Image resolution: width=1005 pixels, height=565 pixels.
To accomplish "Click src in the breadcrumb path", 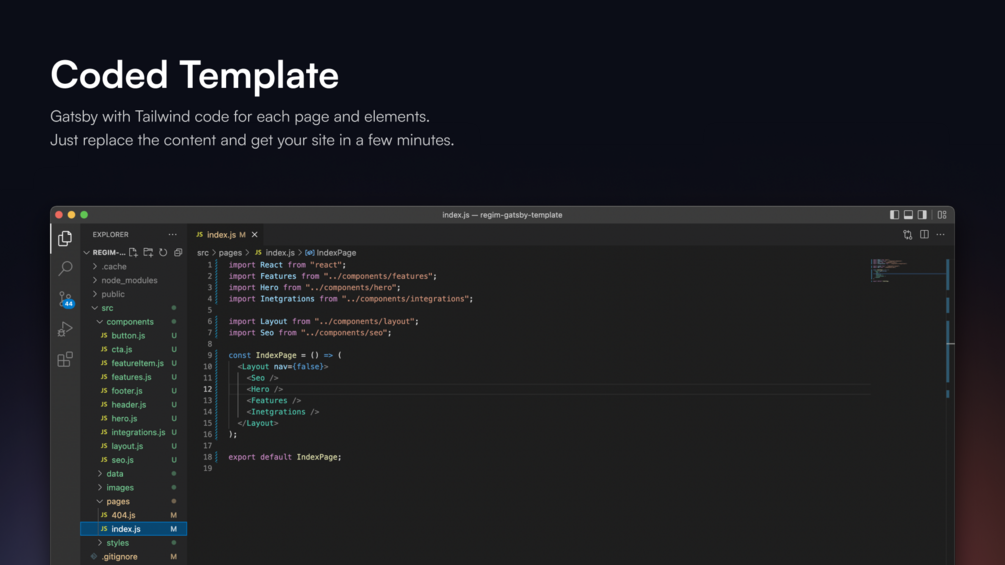I will click(203, 252).
